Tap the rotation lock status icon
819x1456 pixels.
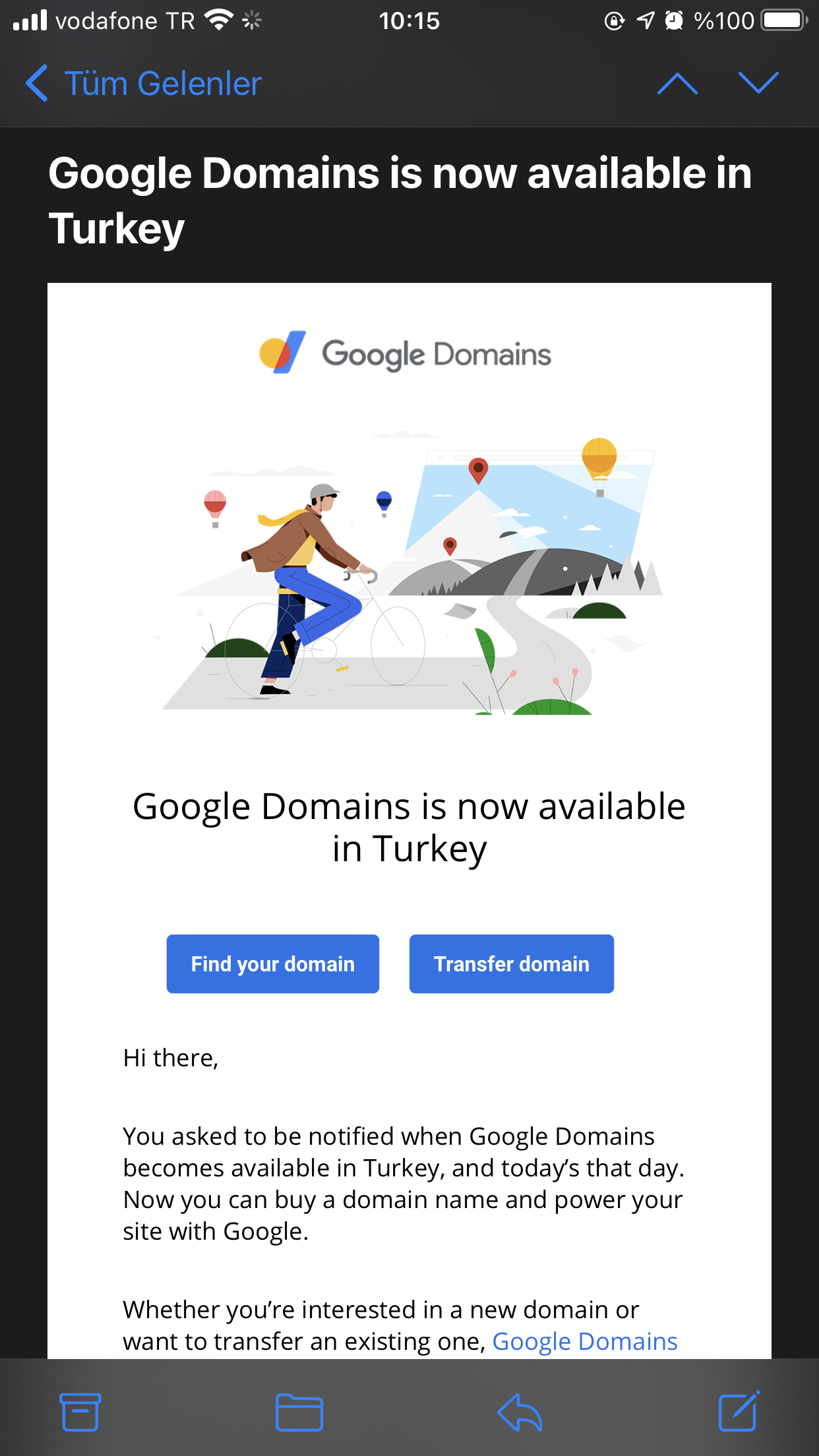pos(614,21)
